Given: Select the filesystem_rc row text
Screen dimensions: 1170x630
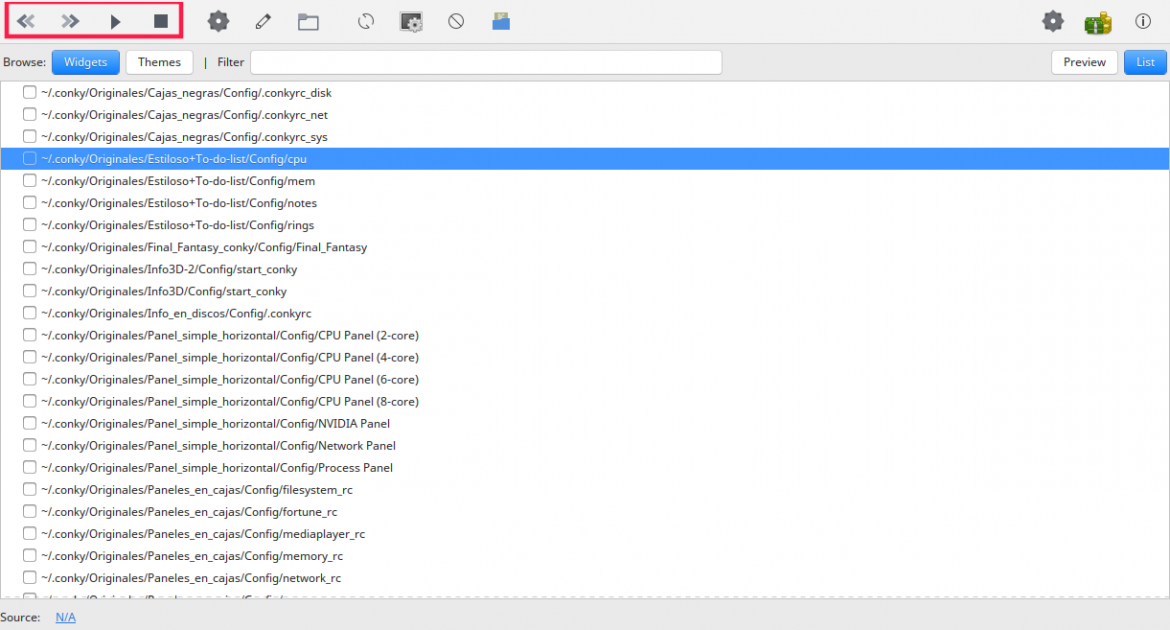Looking at the screenshot, I should click(x=197, y=490).
